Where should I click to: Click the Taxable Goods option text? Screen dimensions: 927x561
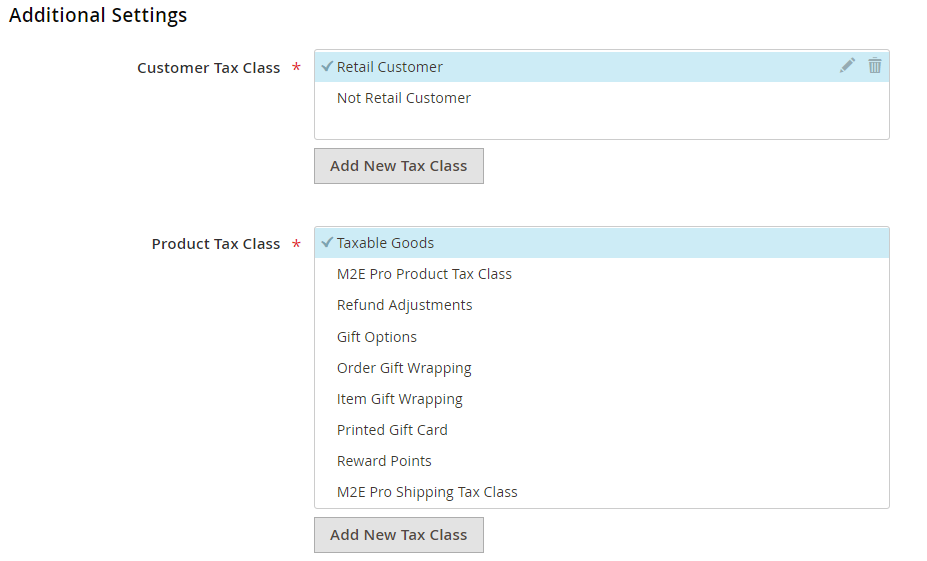pyautogui.click(x=385, y=243)
